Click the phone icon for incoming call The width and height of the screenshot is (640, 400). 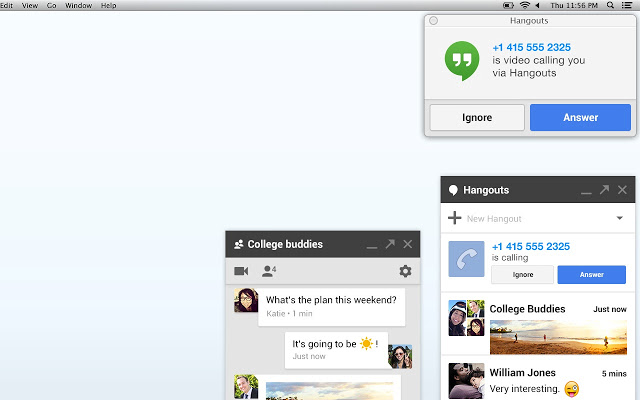click(x=467, y=259)
